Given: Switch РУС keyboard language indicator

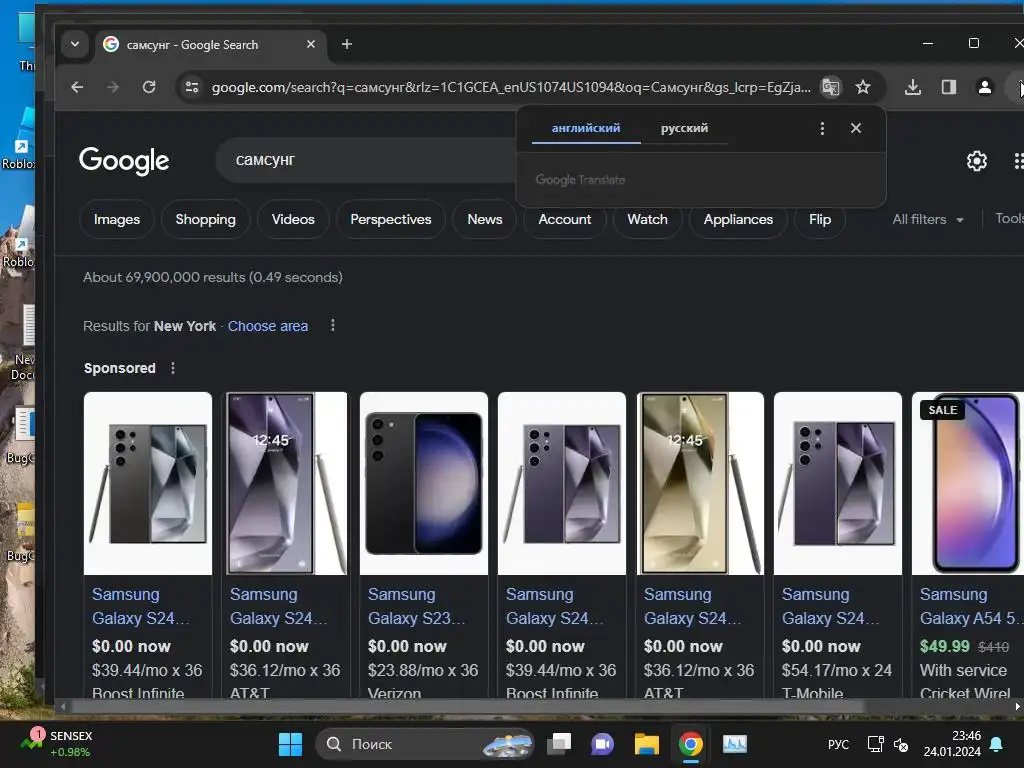Looking at the screenshot, I should tap(839, 744).
